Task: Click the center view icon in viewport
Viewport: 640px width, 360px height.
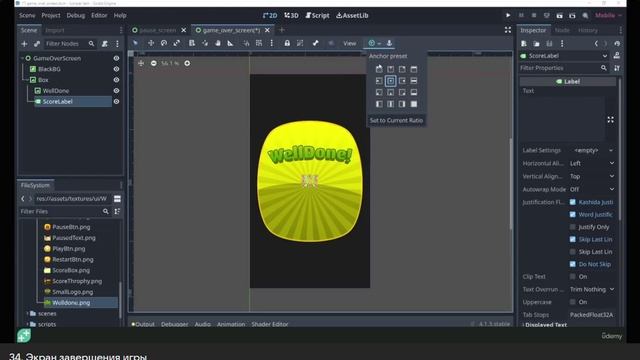Action: [141, 63]
